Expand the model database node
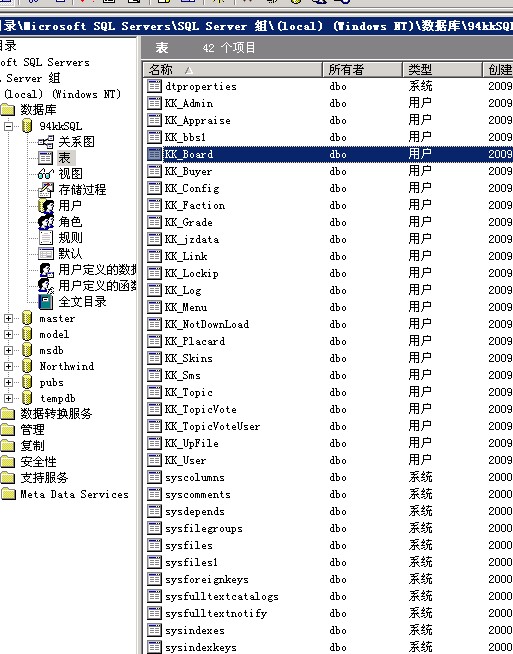This screenshot has width=513, height=654. tap(8, 335)
